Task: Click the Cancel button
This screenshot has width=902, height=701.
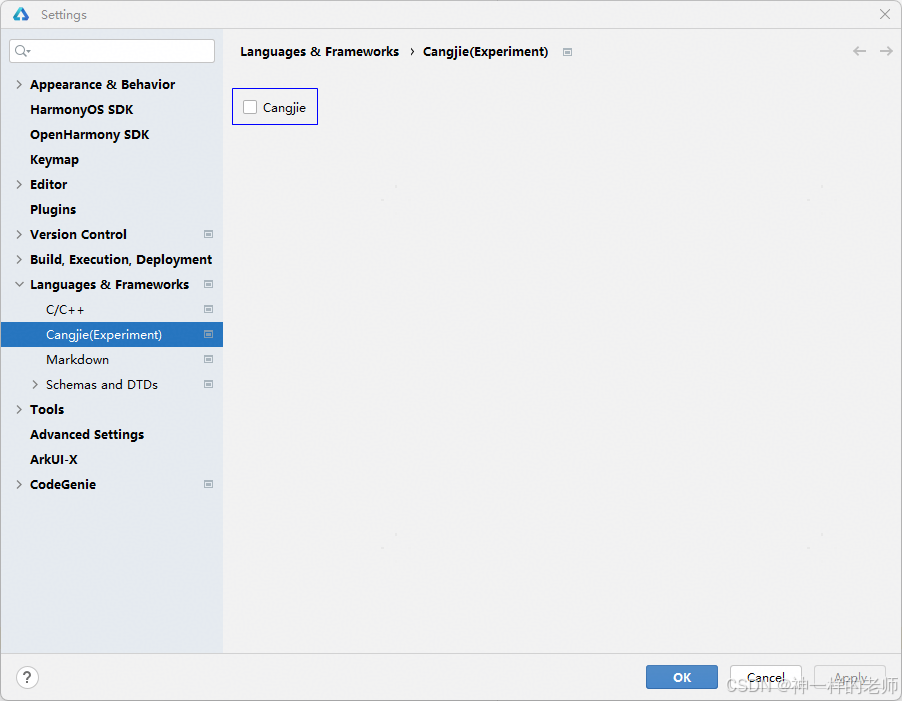Action: pyautogui.click(x=766, y=677)
